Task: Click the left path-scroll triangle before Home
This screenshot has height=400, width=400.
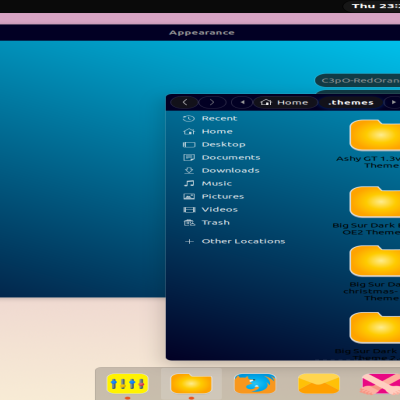Action: (242, 102)
